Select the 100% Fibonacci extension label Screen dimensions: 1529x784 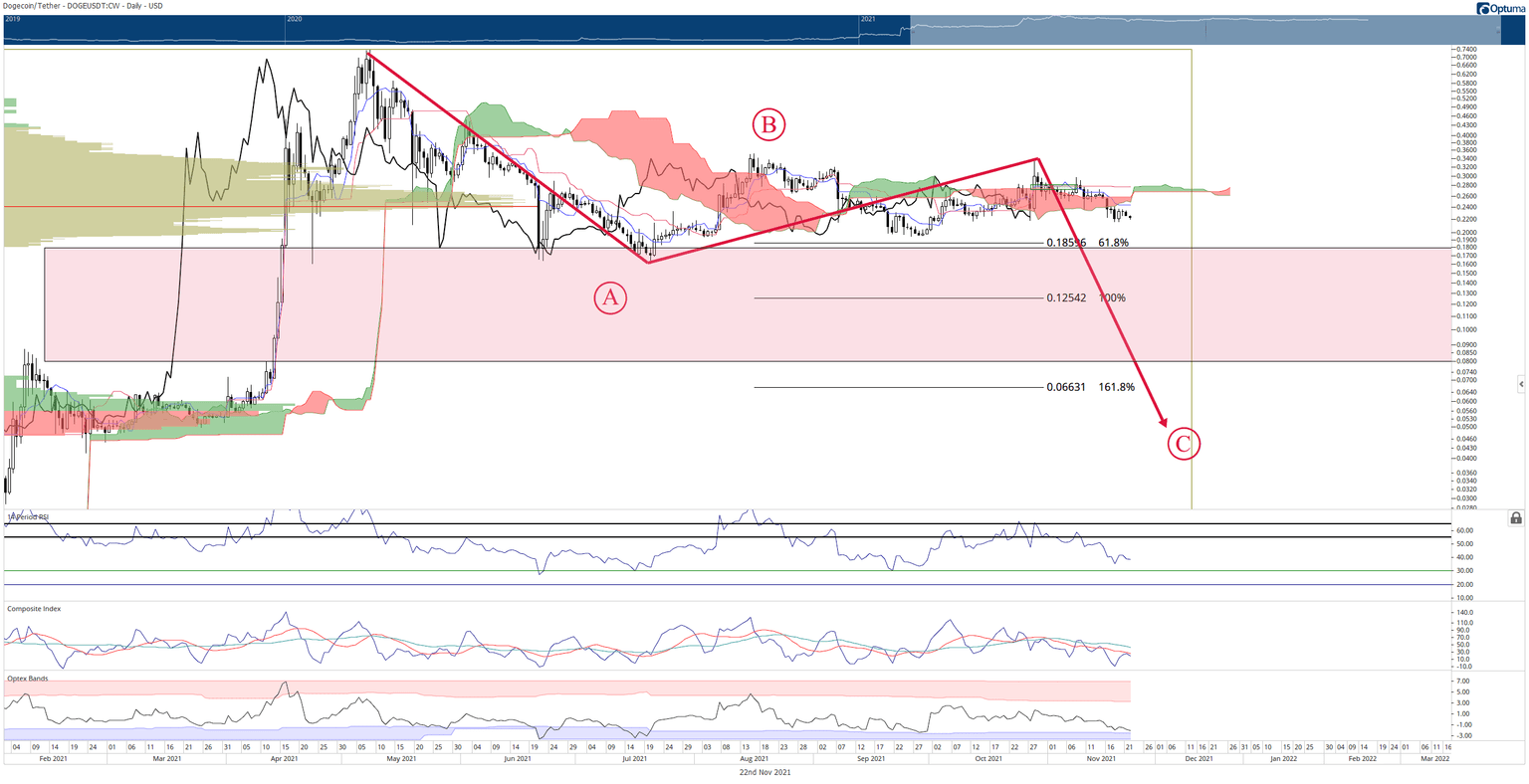coord(1112,298)
